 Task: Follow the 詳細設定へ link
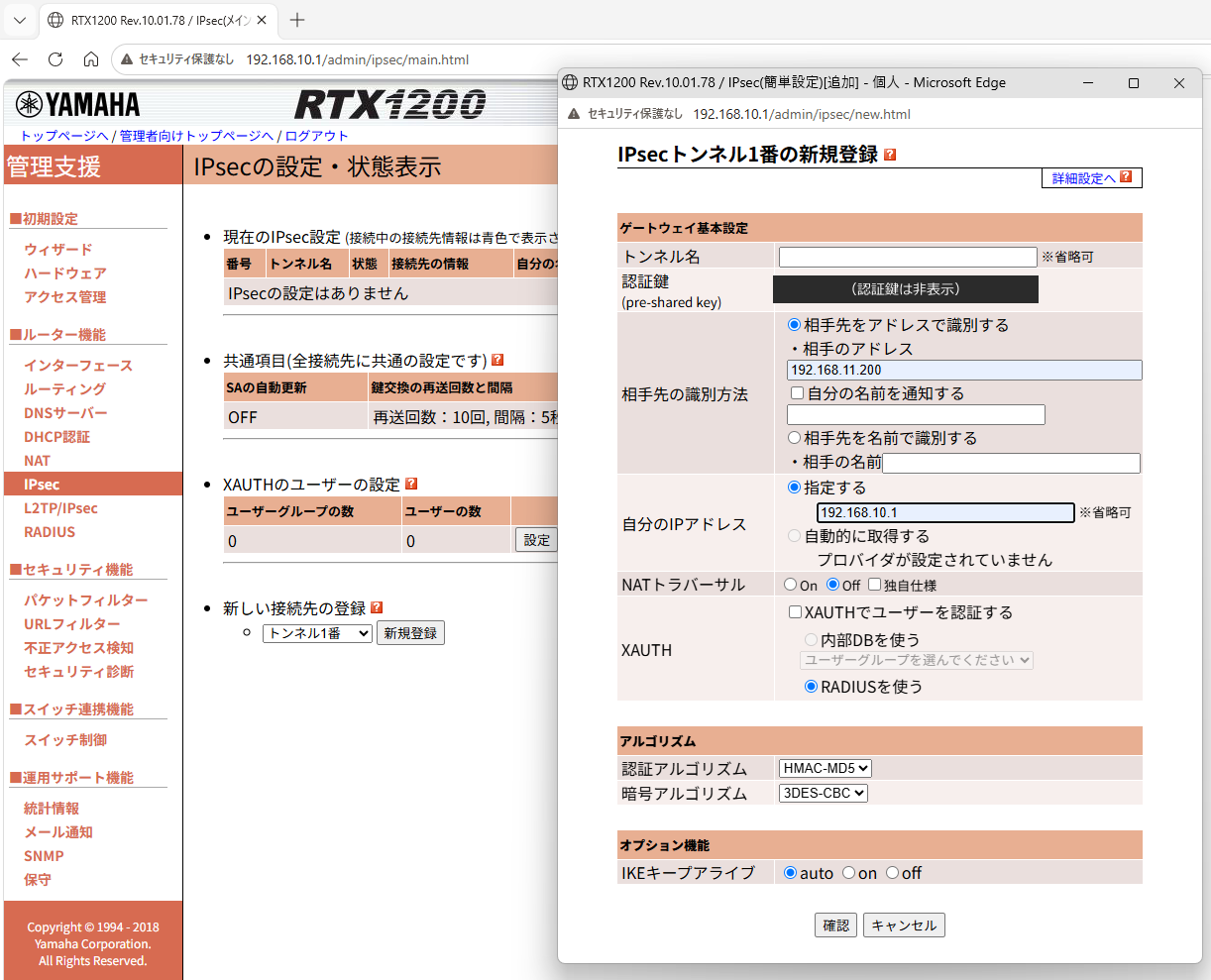(1084, 177)
